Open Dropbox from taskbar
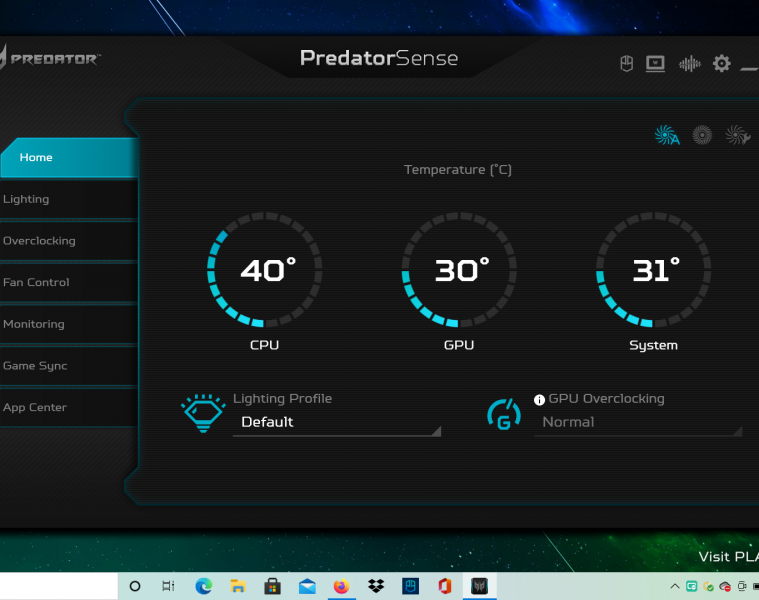Image resolution: width=759 pixels, height=600 pixels. coord(376,586)
